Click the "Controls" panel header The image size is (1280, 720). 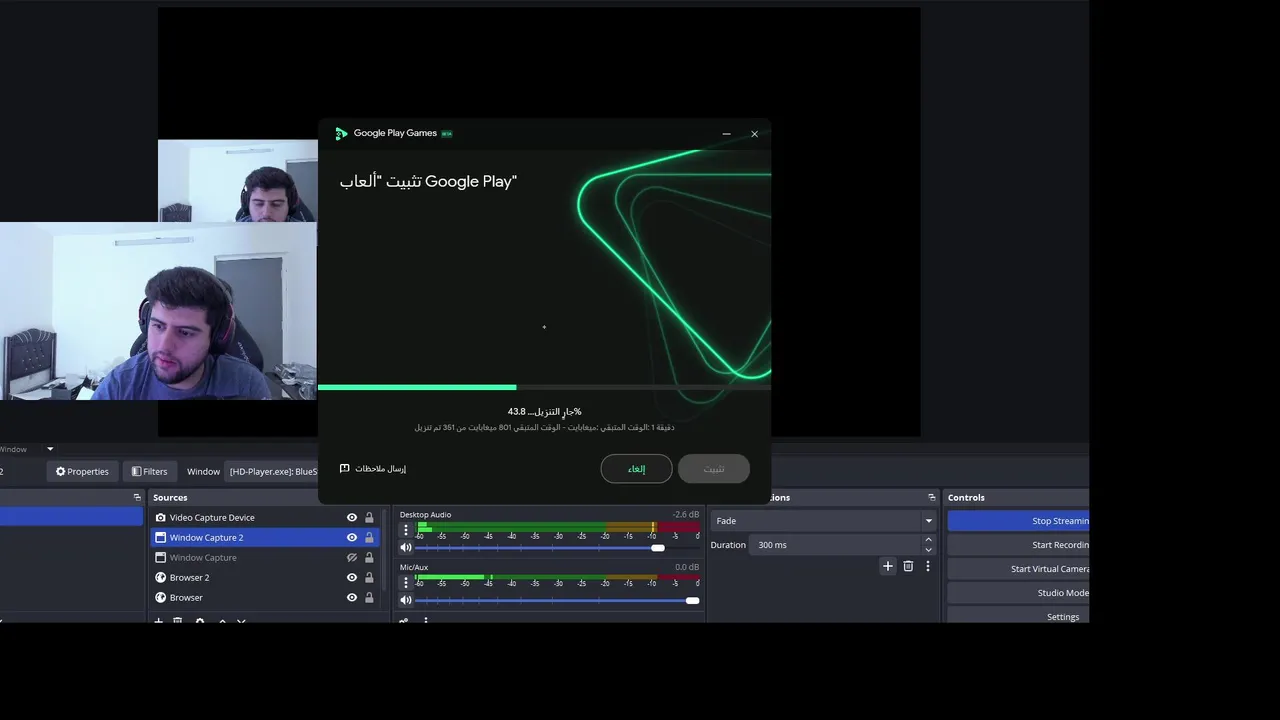[966, 497]
